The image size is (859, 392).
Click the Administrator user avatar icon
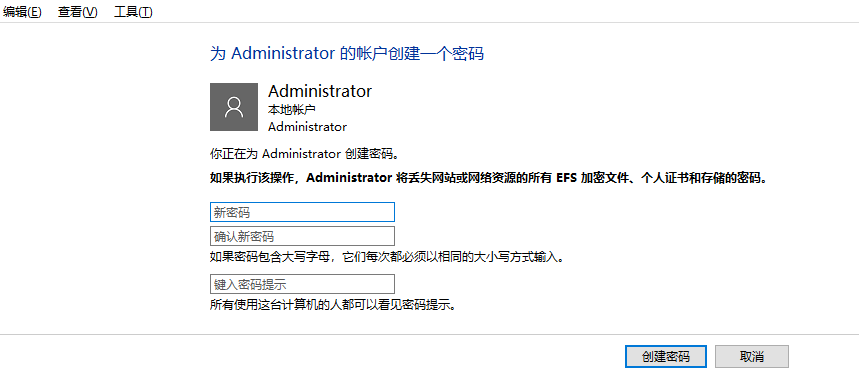point(234,107)
